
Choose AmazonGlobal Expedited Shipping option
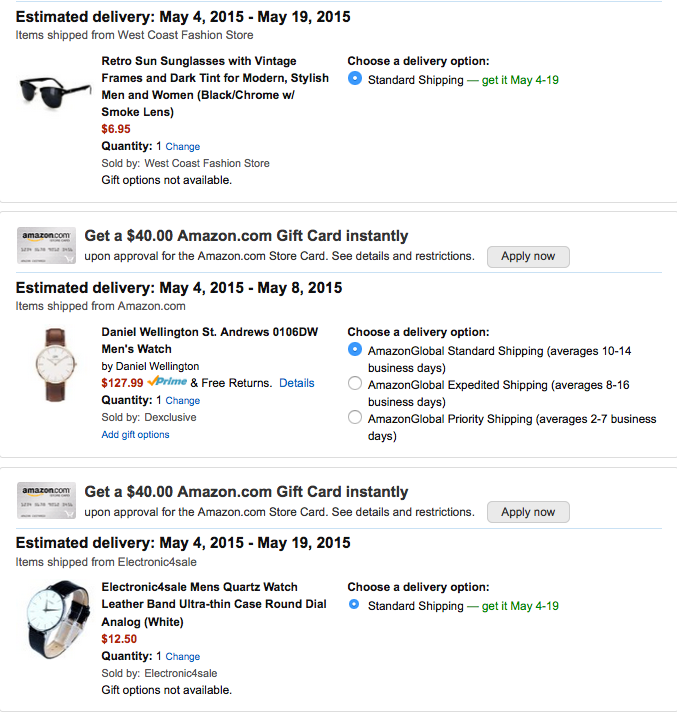(355, 384)
